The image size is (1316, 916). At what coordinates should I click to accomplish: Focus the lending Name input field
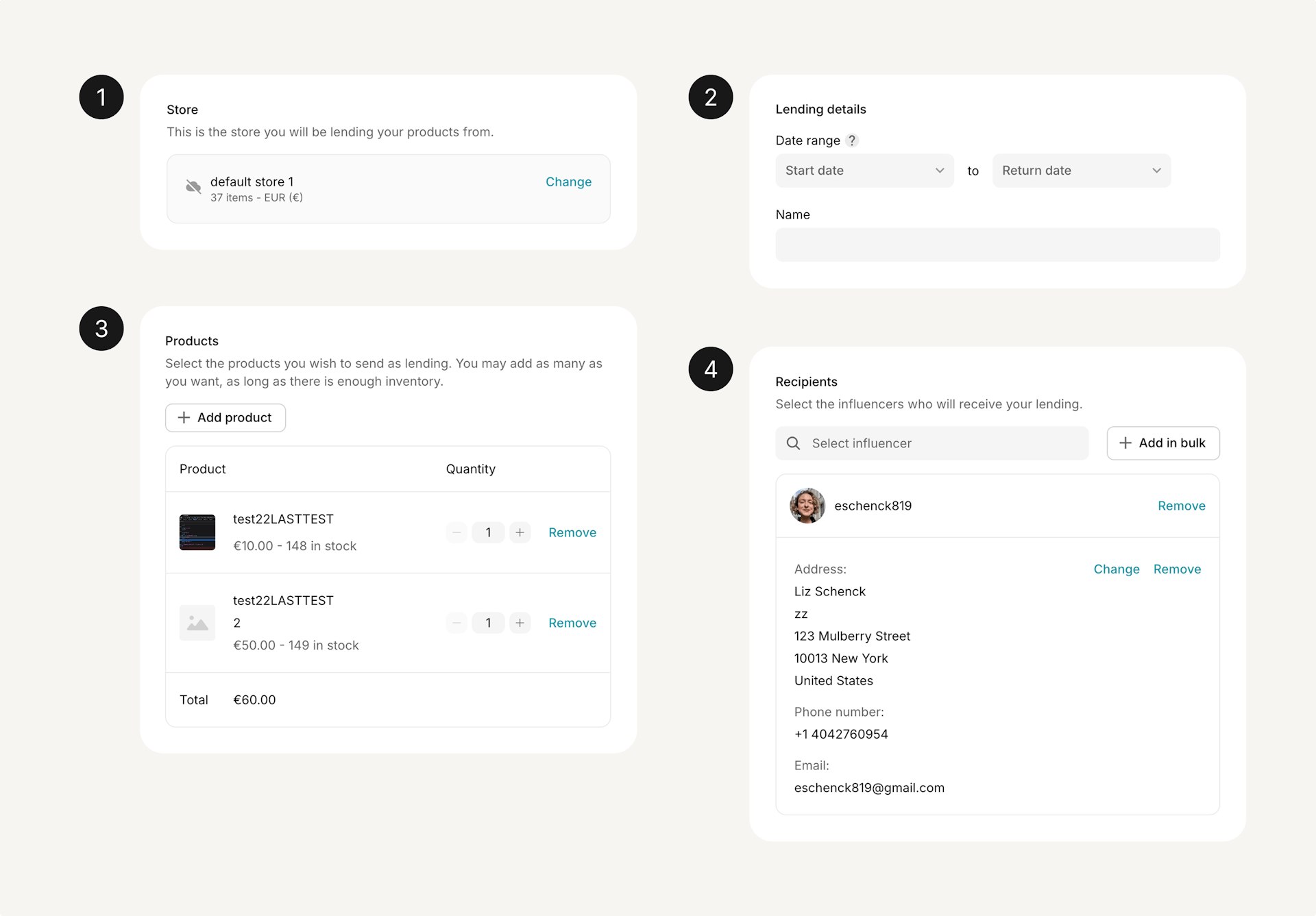pyautogui.click(x=997, y=245)
